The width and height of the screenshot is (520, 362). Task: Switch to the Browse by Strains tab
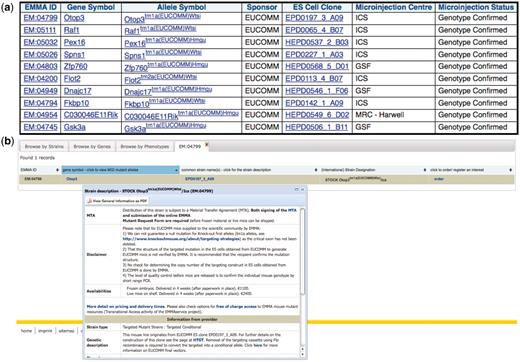tap(44, 147)
